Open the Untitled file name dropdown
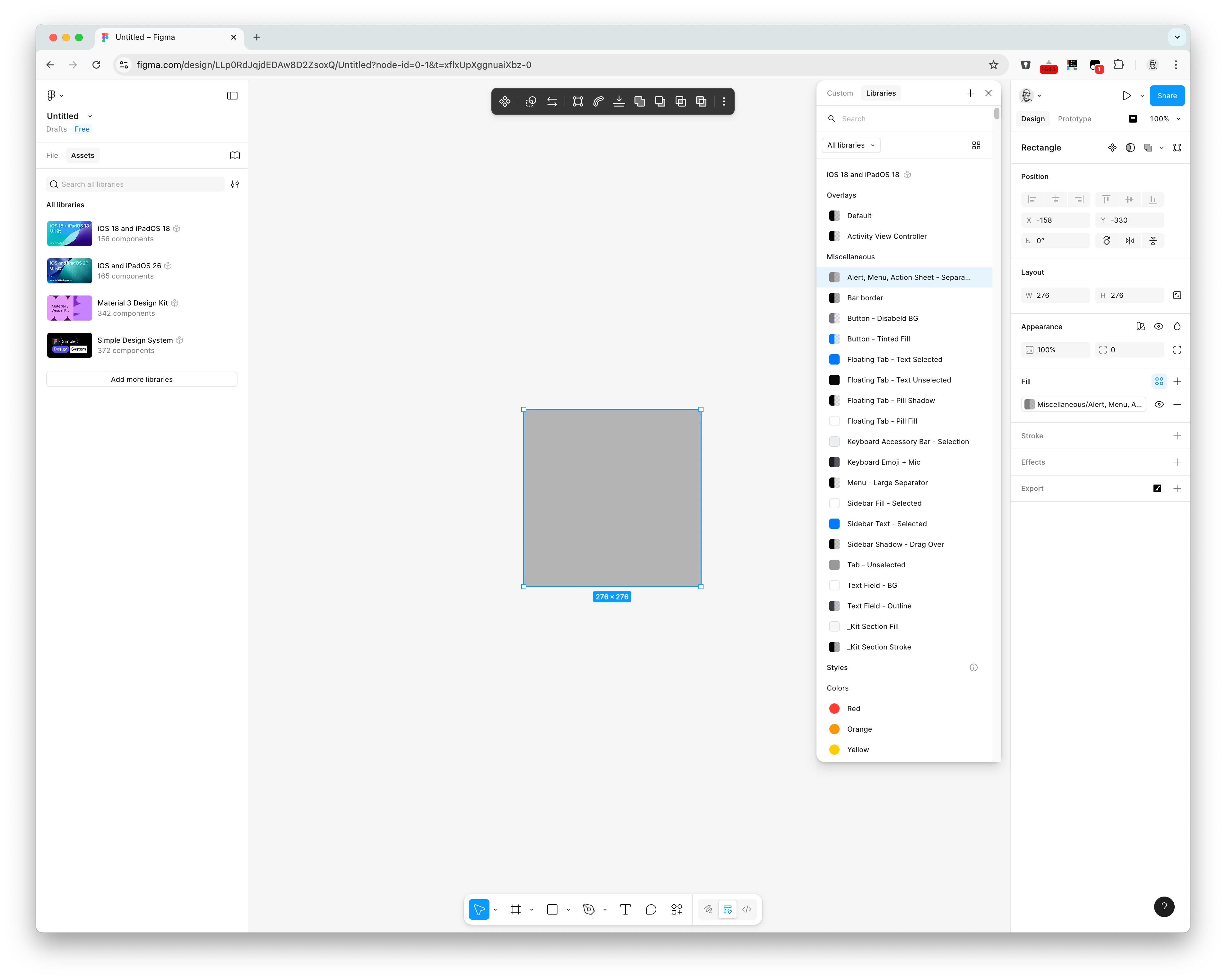The width and height of the screenshot is (1226, 980). click(x=90, y=116)
